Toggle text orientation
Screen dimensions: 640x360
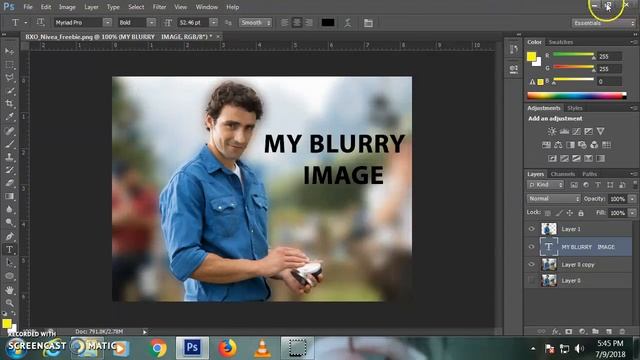click(40, 22)
